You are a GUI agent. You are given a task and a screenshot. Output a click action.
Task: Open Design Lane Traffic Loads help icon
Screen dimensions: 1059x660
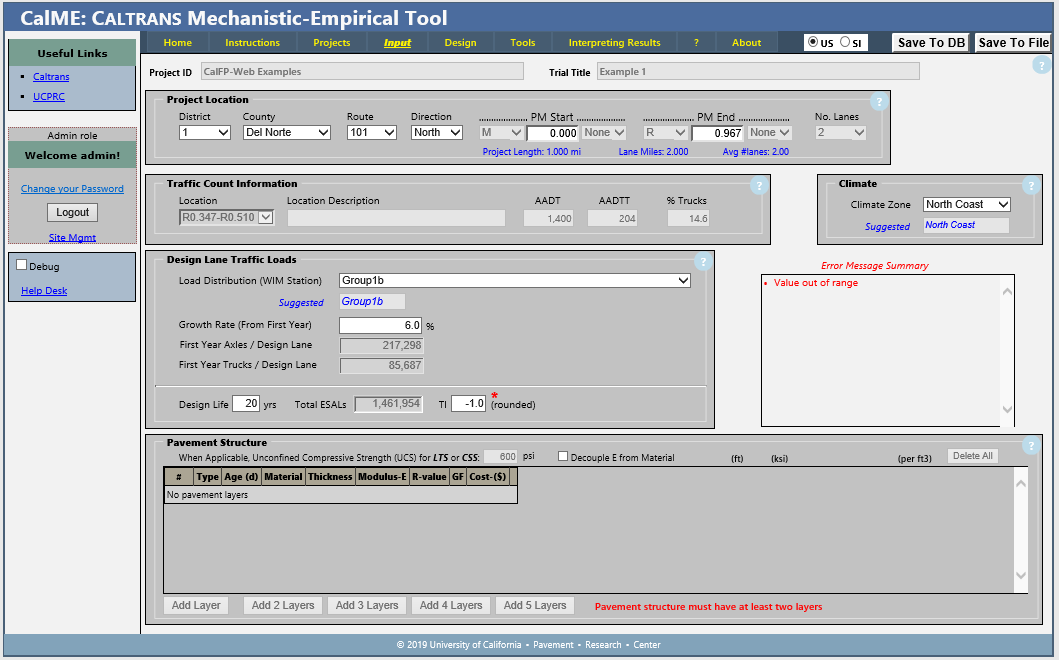[x=702, y=261]
